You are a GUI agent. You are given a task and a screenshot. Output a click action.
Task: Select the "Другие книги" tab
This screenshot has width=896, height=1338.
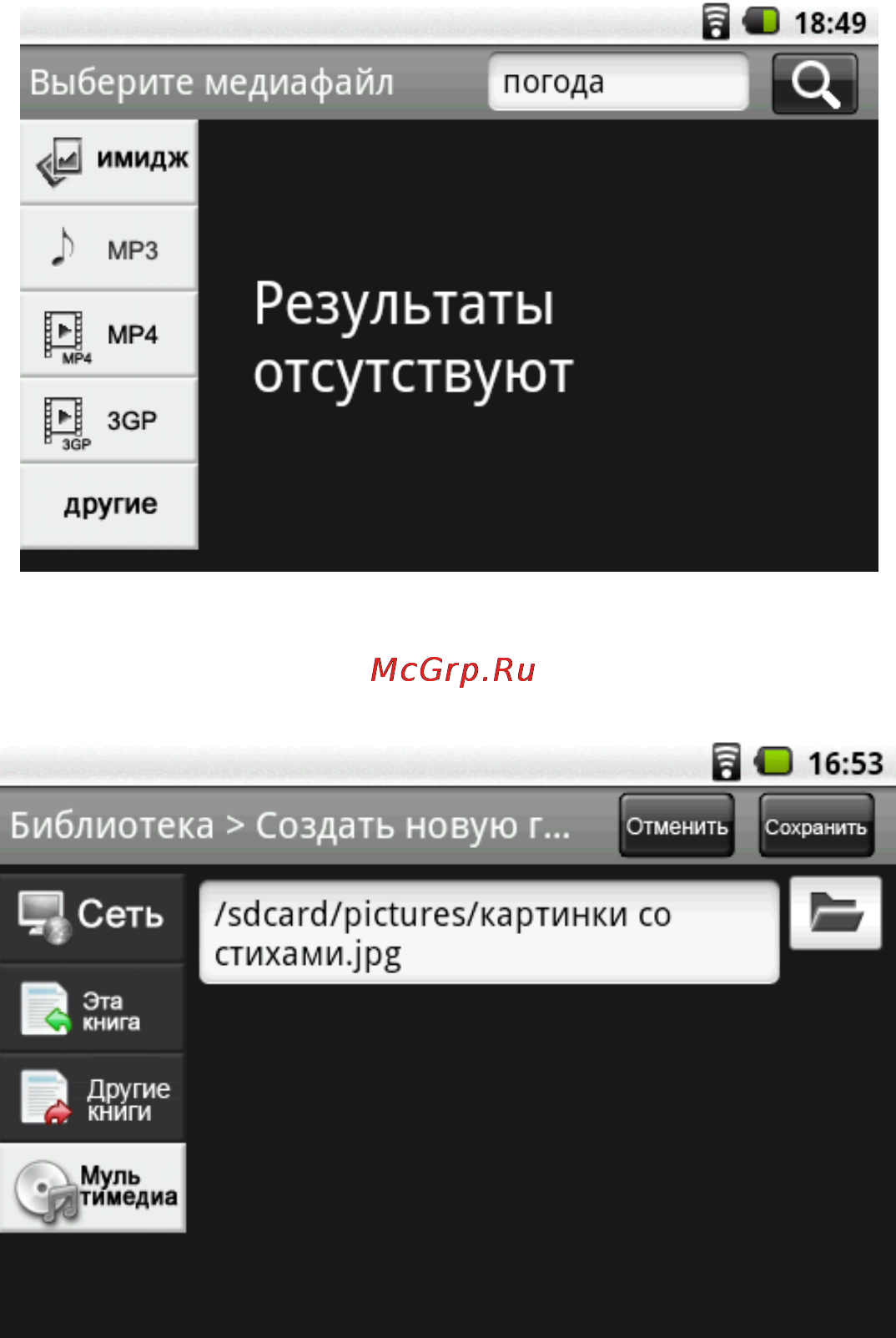(x=92, y=1098)
